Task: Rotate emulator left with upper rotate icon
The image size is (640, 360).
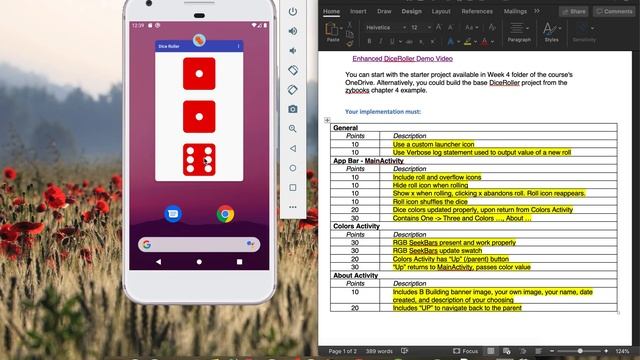Action: click(x=293, y=70)
